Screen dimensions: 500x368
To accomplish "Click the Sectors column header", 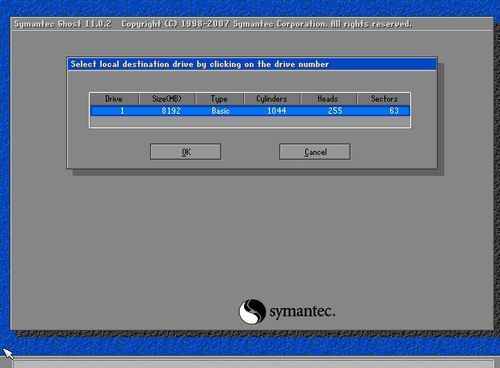I will (384, 99).
